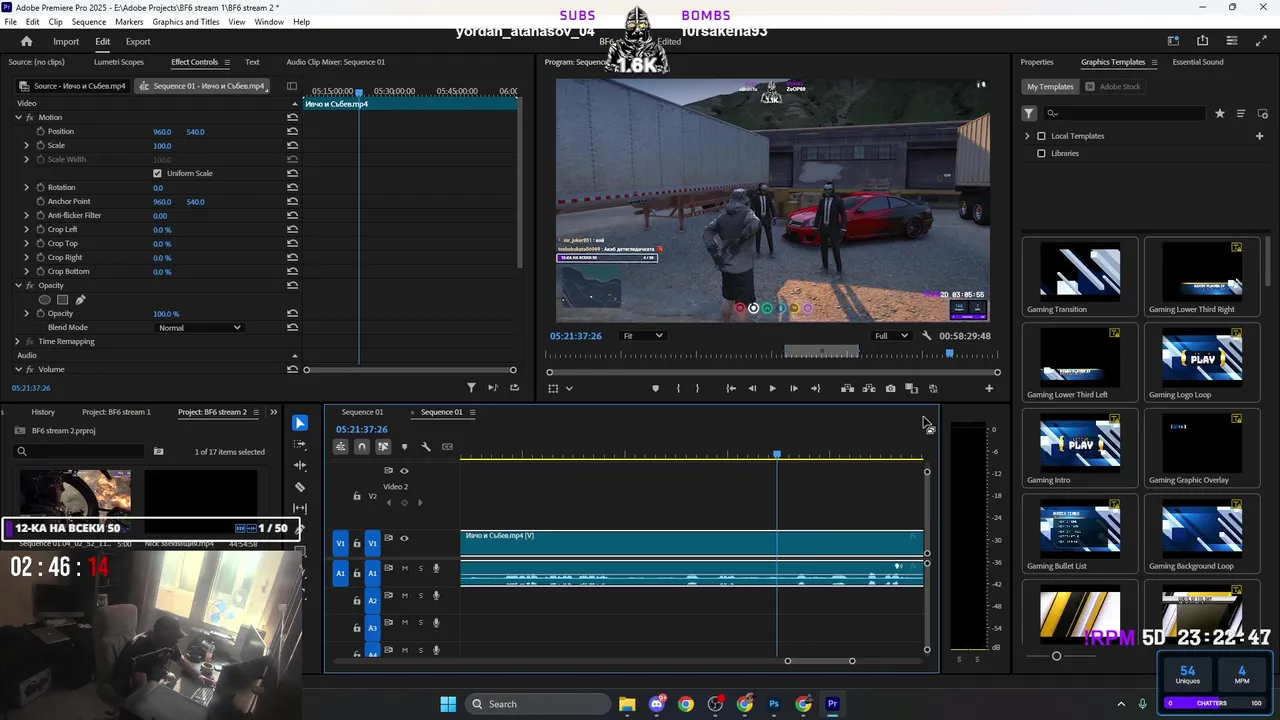Open playback resolution Full dropdown
This screenshot has width=1280, height=720.
(x=890, y=336)
